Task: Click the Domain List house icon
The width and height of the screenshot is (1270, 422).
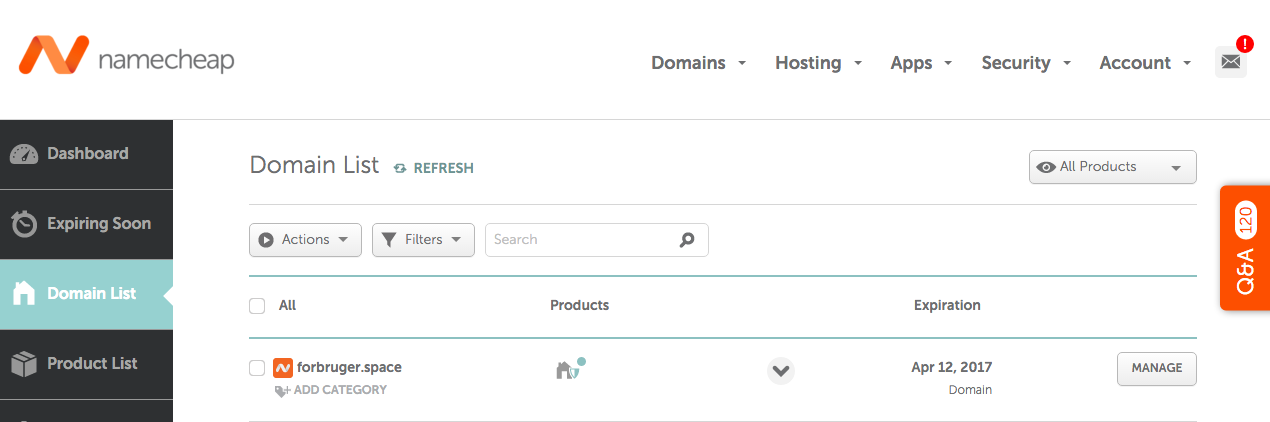Action: click(x=24, y=293)
